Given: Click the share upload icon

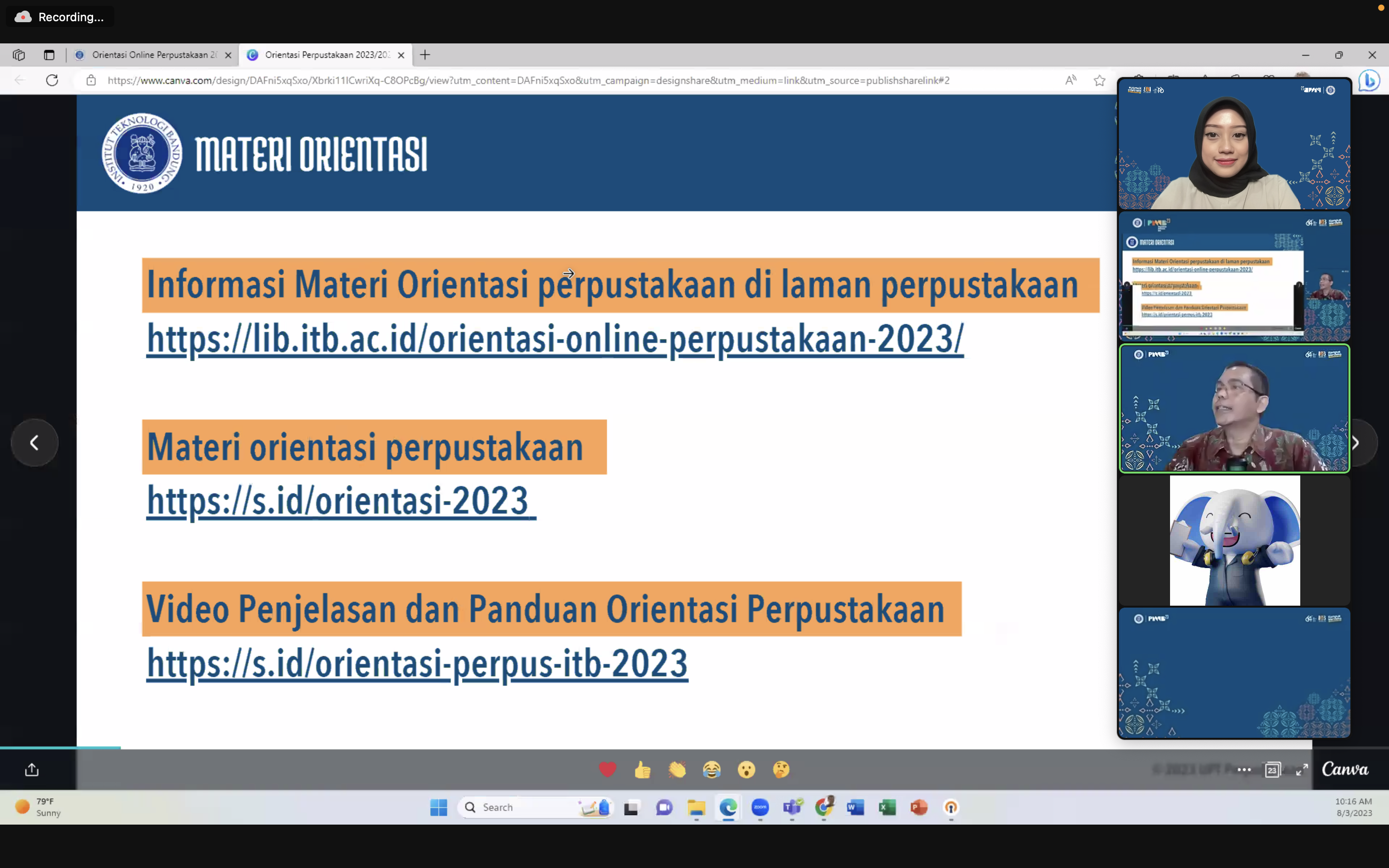Looking at the screenshot, I should click(31, 769).
